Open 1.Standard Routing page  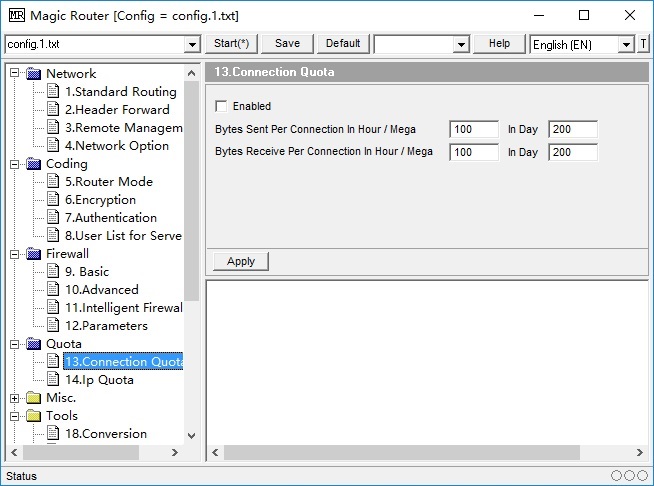click(121, 91)
